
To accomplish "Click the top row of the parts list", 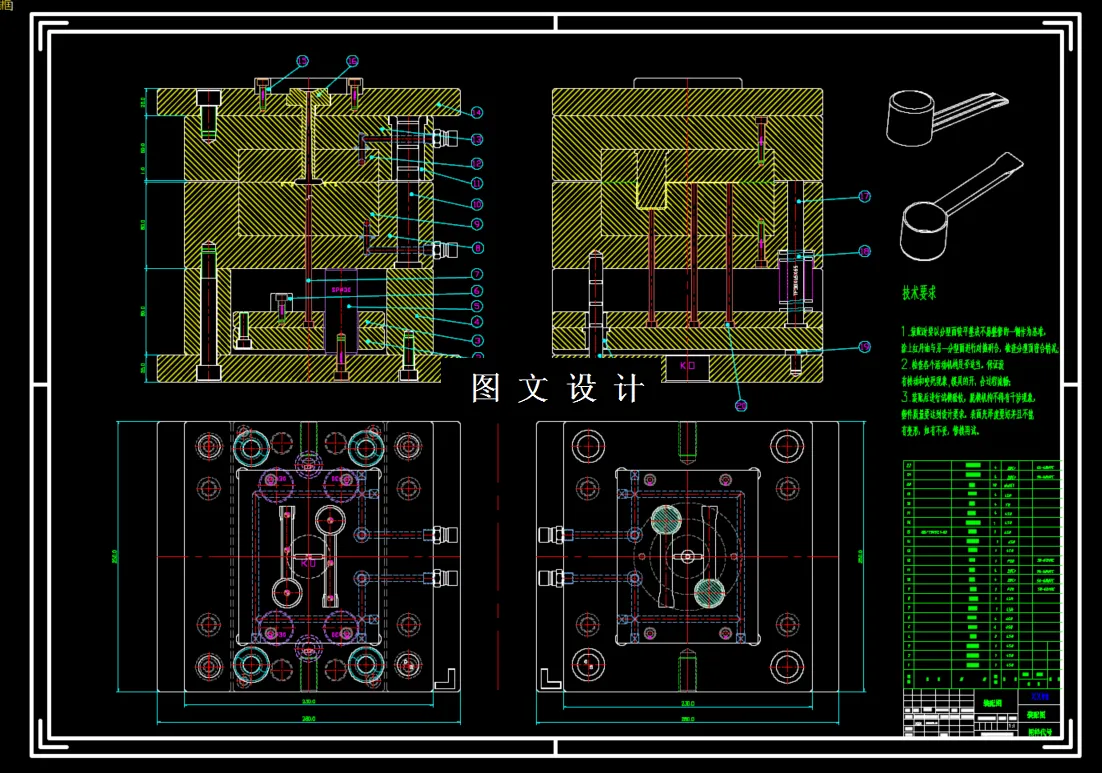I will 981,466.
